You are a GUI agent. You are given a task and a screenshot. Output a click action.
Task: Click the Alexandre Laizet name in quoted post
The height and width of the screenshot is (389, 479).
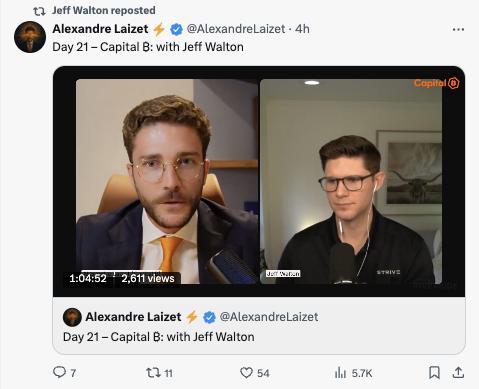click(x=133, y=317)
